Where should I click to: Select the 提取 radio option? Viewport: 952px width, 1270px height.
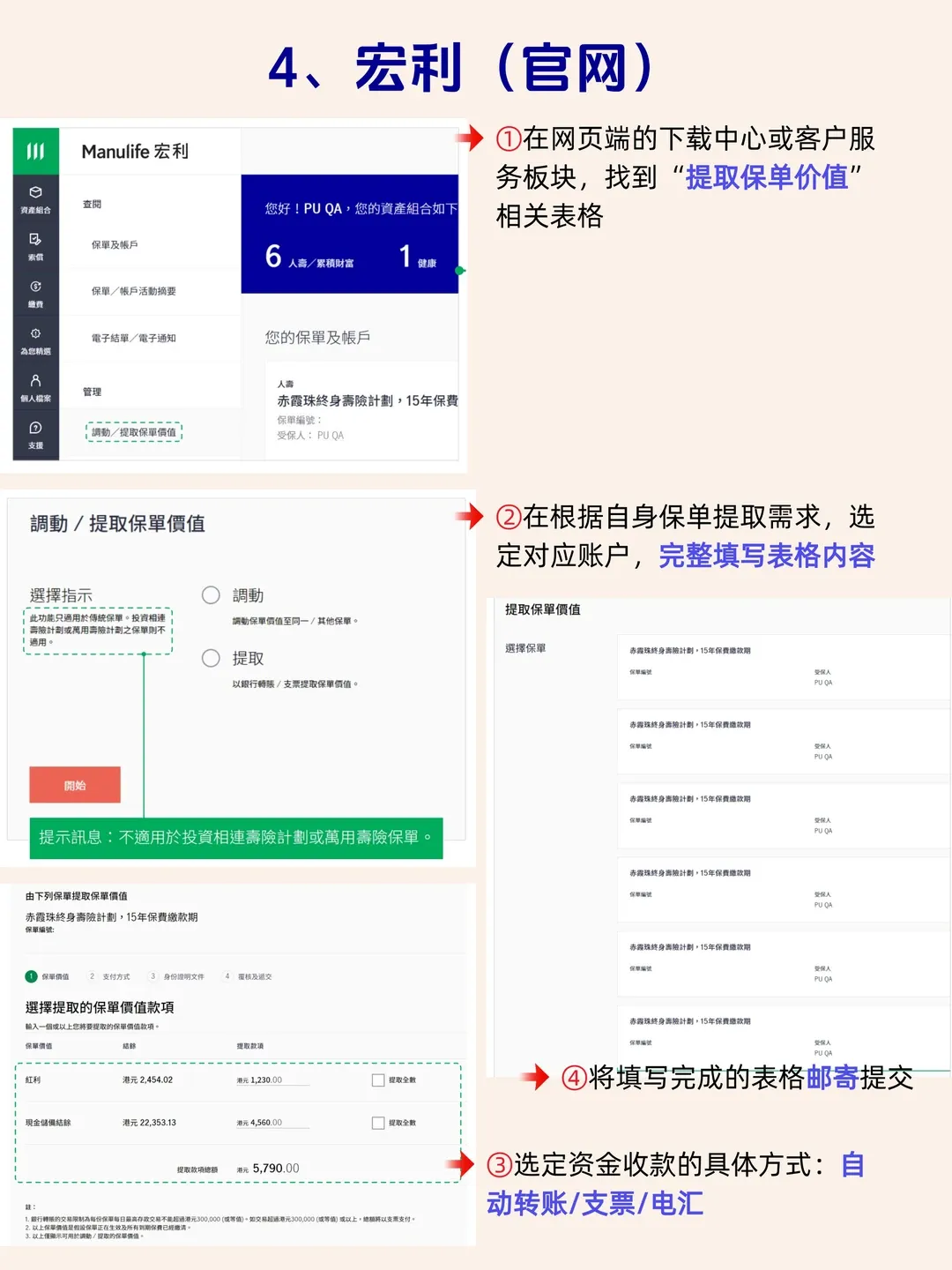(x=211, y=658)
